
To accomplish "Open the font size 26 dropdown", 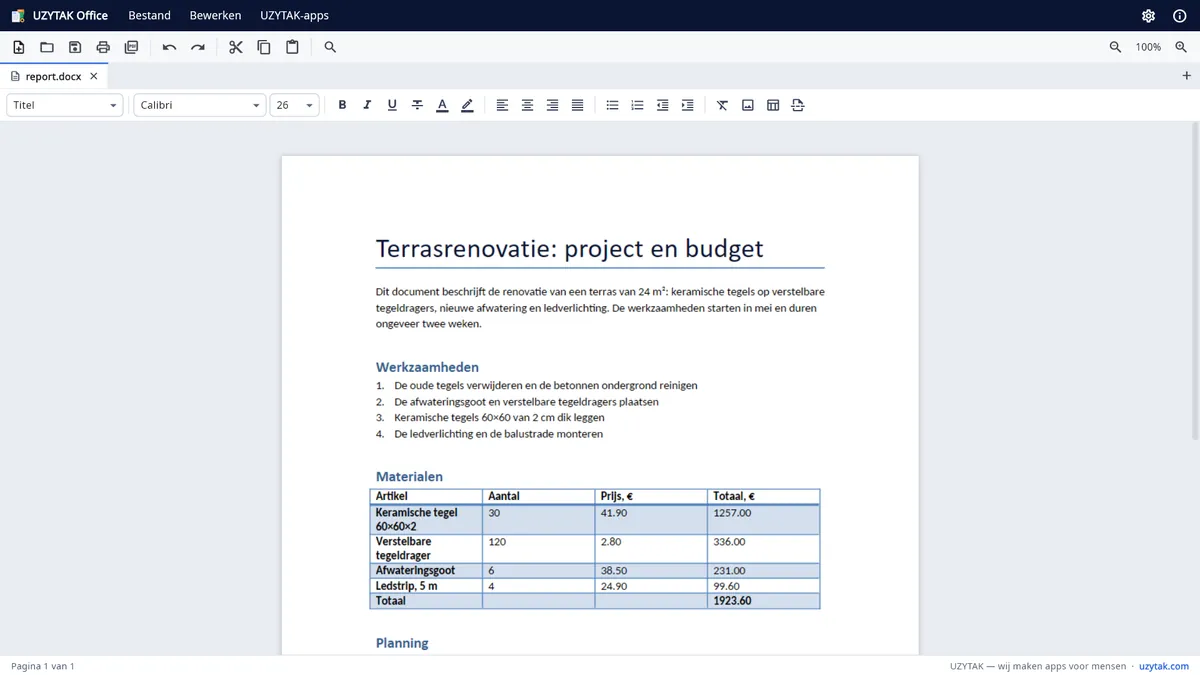I will (295, 105).
